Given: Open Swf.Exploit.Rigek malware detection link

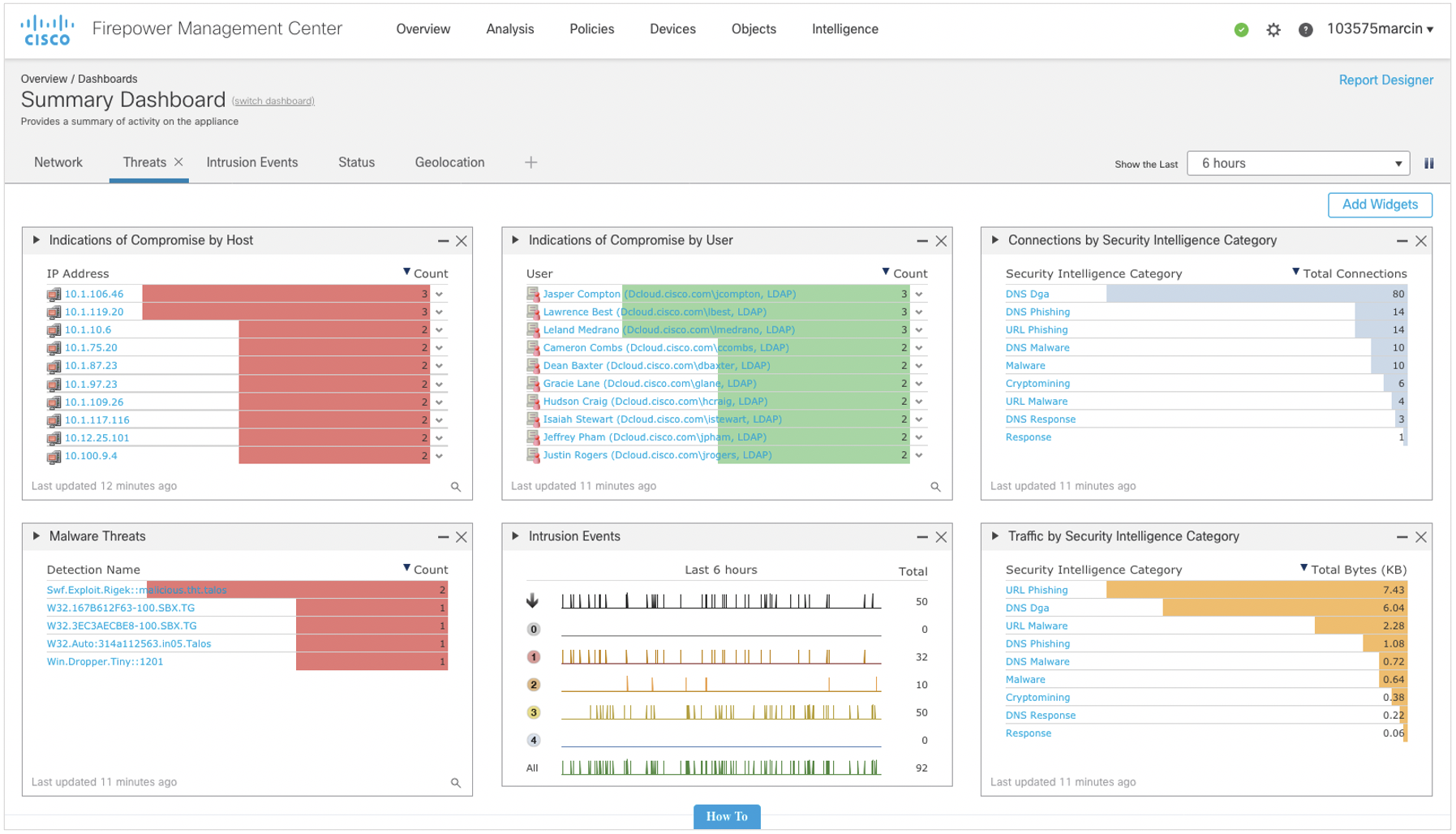Looking at the screenshot, I should pyautogui.click(x=137, y=590).
